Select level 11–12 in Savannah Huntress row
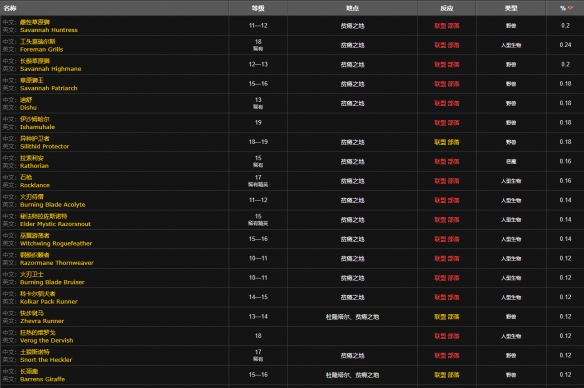Screen dimensions: 584x388 pyautogui.click(x=258, y=26)
